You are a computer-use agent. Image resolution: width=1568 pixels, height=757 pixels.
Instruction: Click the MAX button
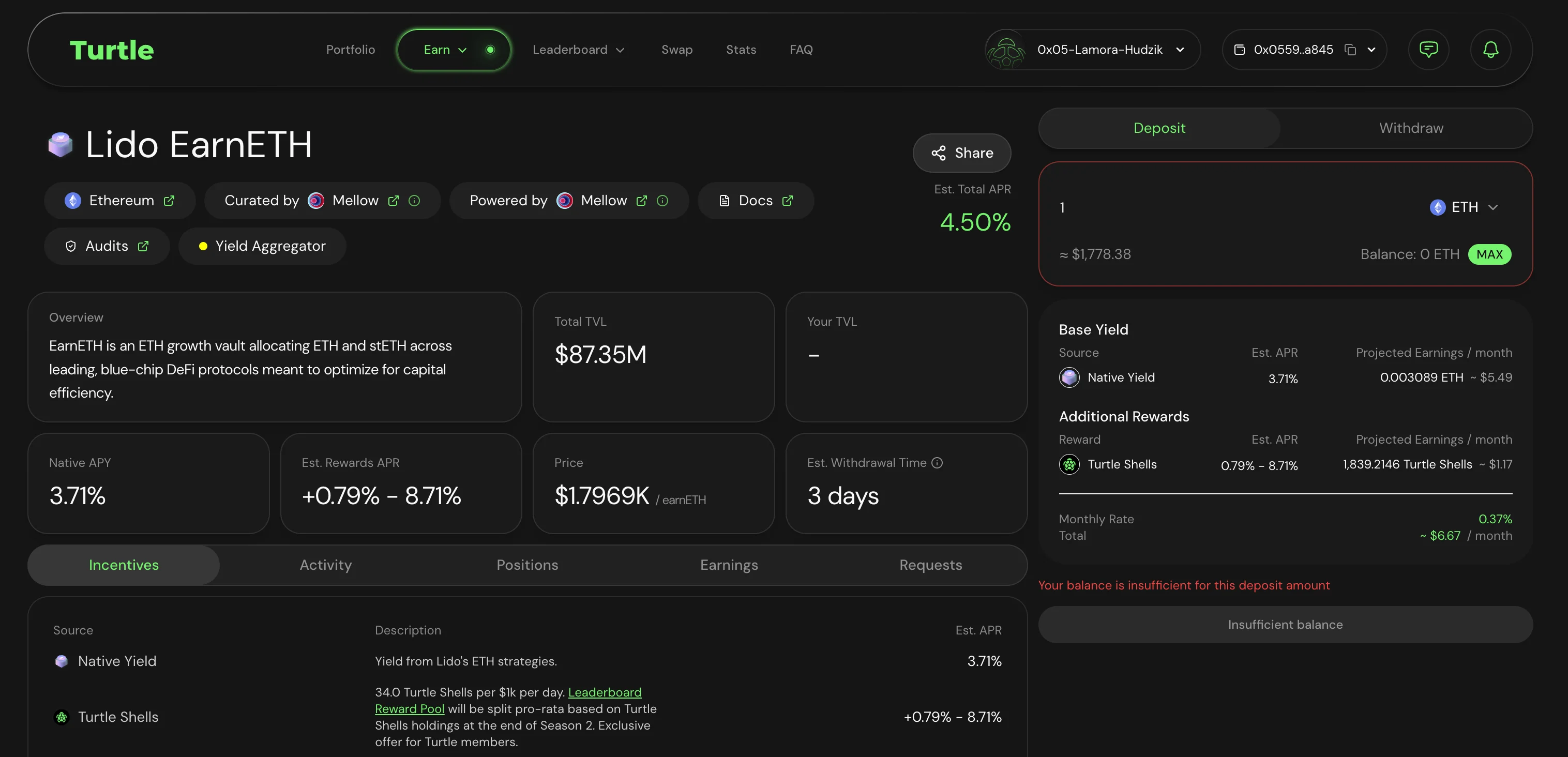click(1489, 254)
